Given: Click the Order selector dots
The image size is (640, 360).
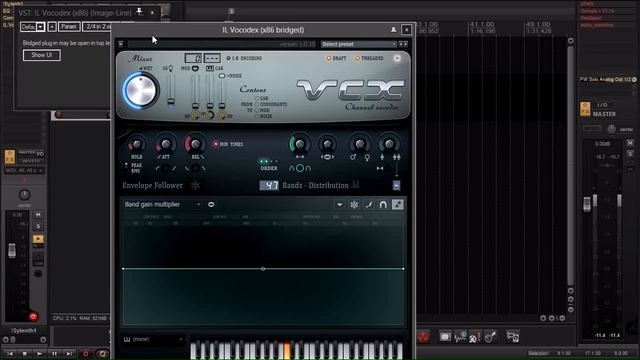Looking at the screenshot, I should pyautogui.click(x=269, y=162).
